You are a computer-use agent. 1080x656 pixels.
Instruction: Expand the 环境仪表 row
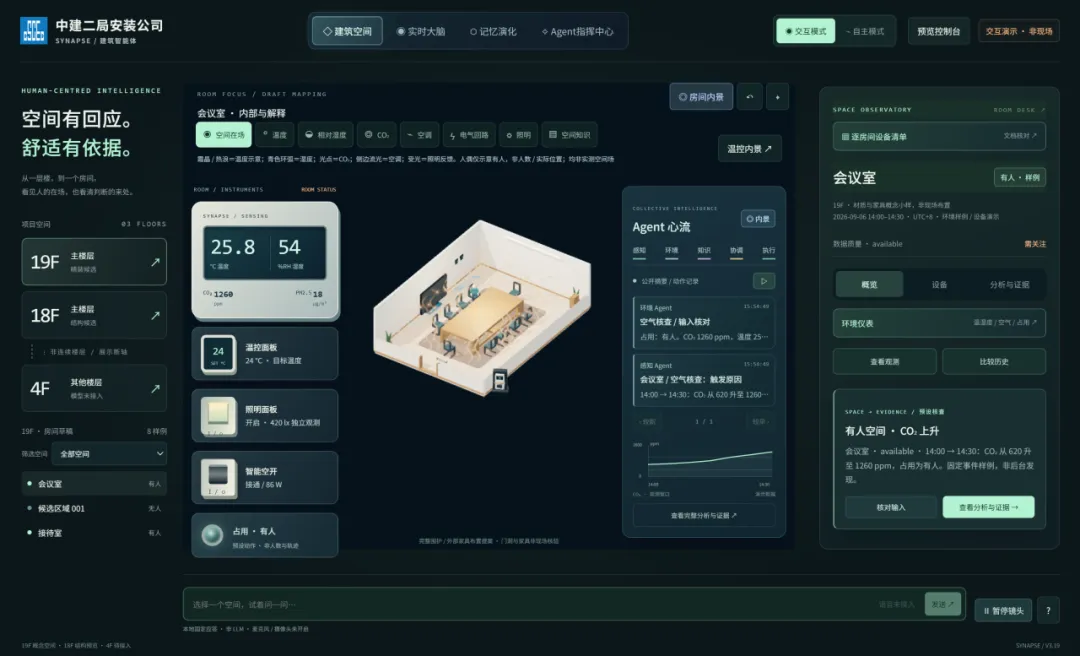[939, 323]
